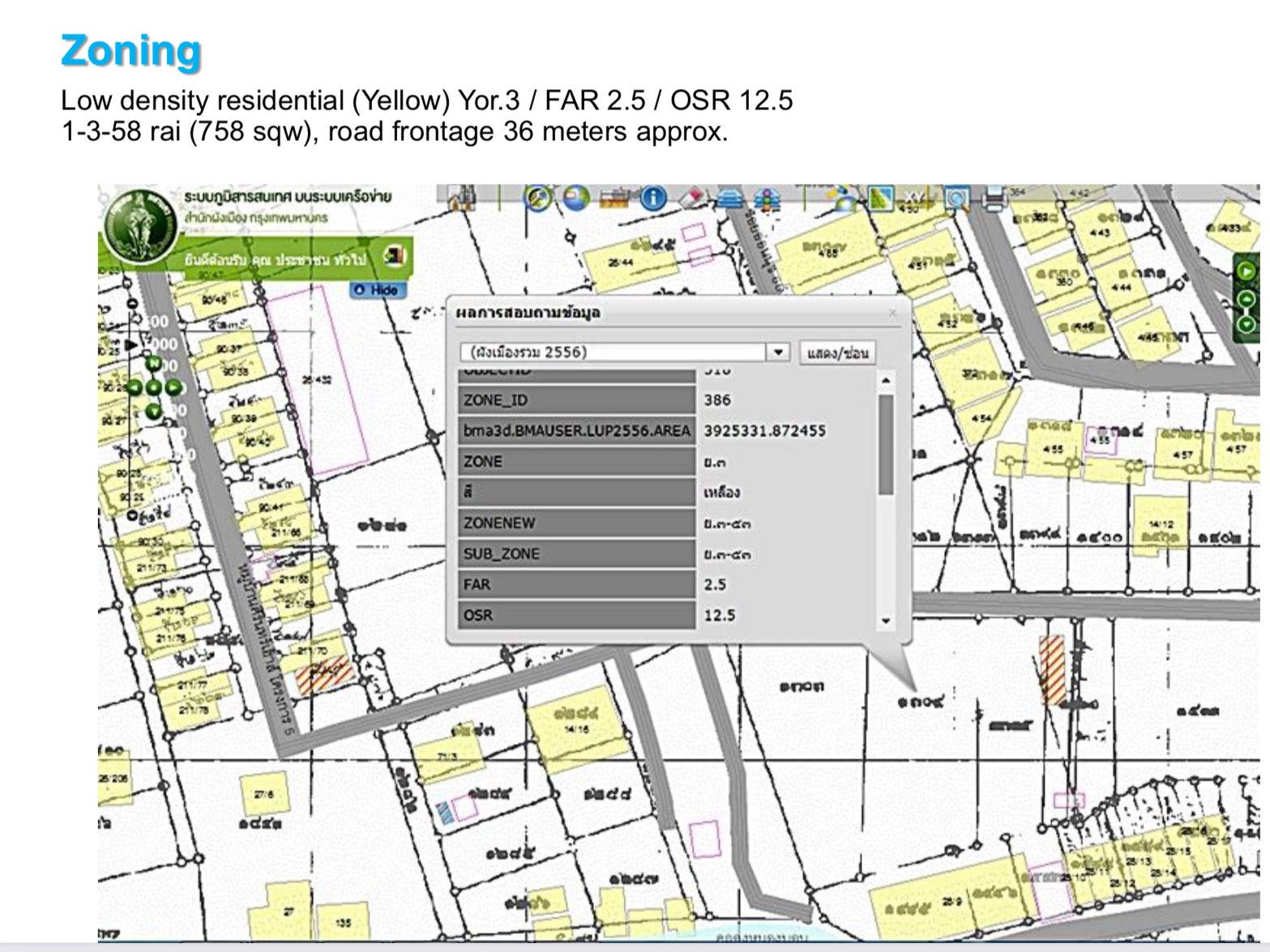Click the ZONE_ID value 386
The height and width of the screenshot is (952, 1270).
[x=717, y=399]
